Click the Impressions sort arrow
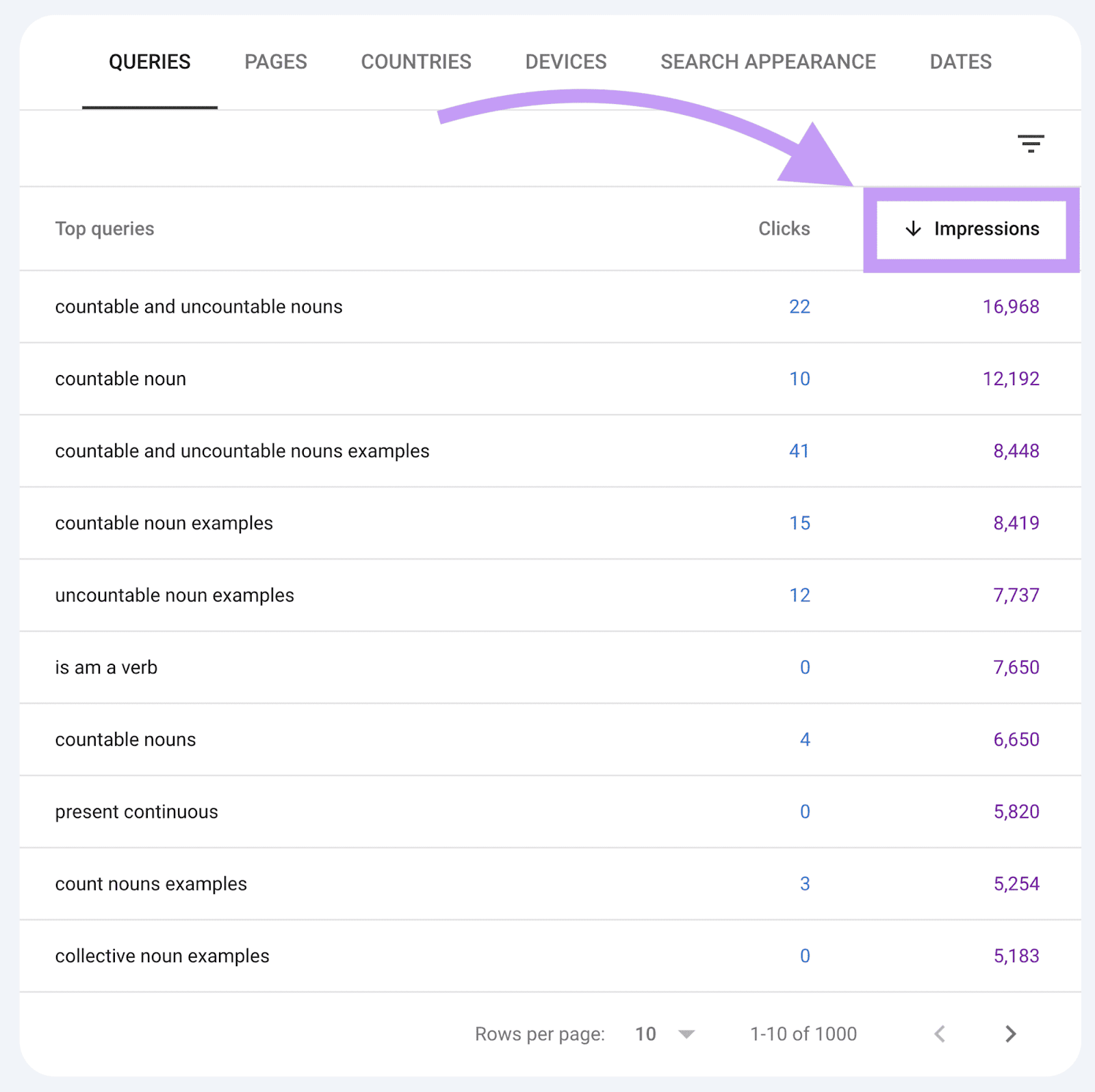Screen dimensions: 1095x1092 pos(913,229)
